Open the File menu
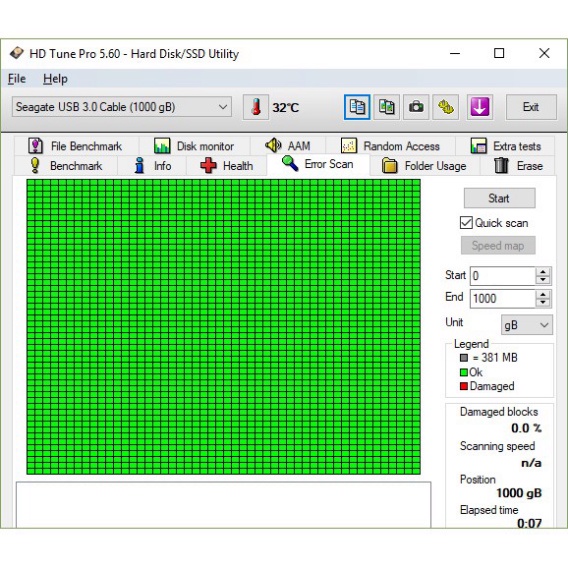The height and width of the screenshot is (568, 568). pyautogui.click(x=17, y=79)
